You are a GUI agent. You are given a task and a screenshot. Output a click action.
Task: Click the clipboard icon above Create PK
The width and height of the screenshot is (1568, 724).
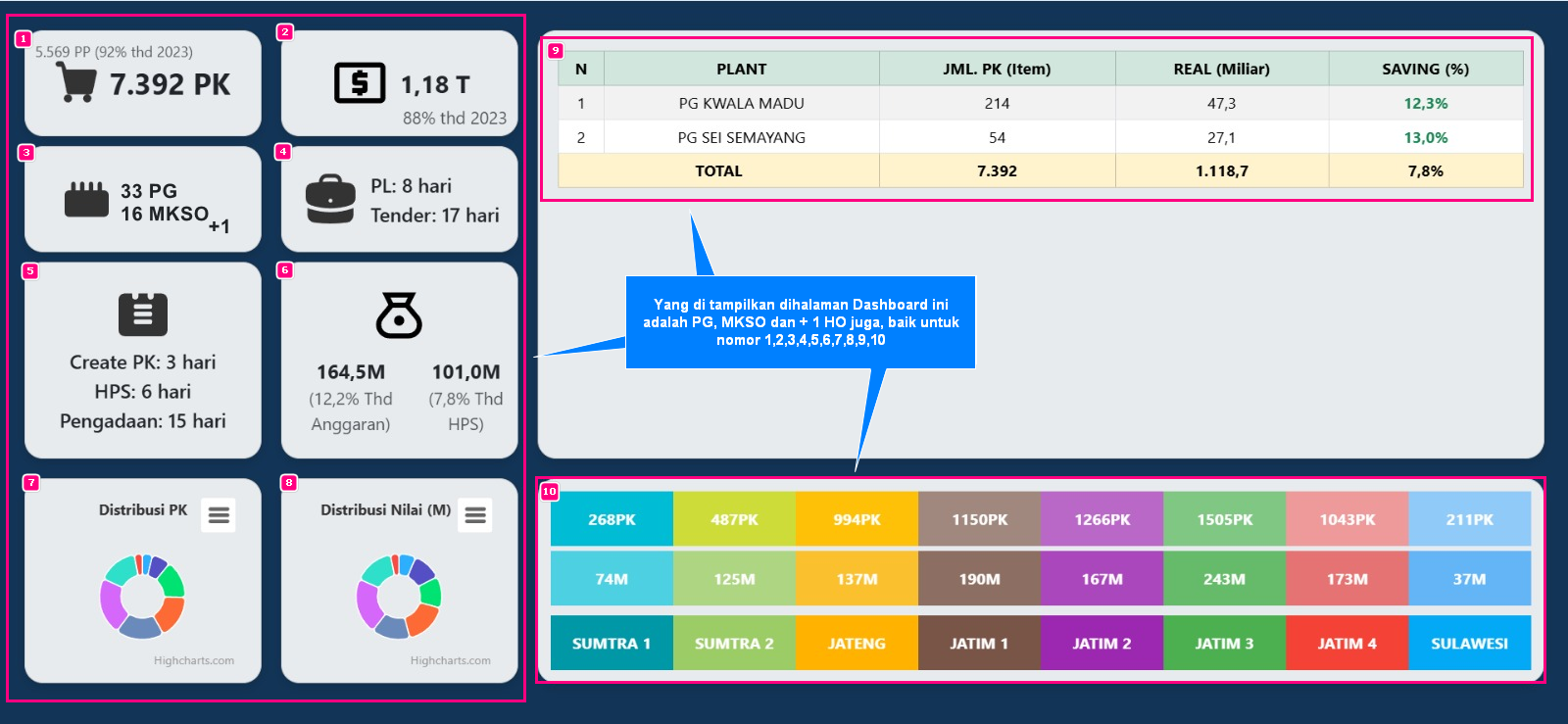[143, 314]
